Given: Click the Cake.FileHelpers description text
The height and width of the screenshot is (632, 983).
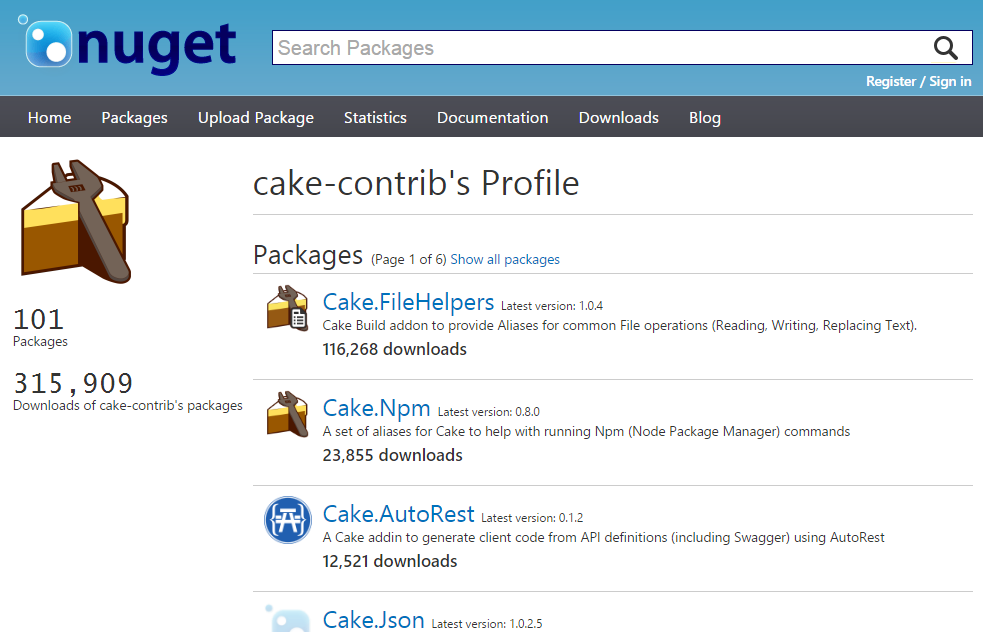Looking at the screenshot, I should click(x=619, y=325).
